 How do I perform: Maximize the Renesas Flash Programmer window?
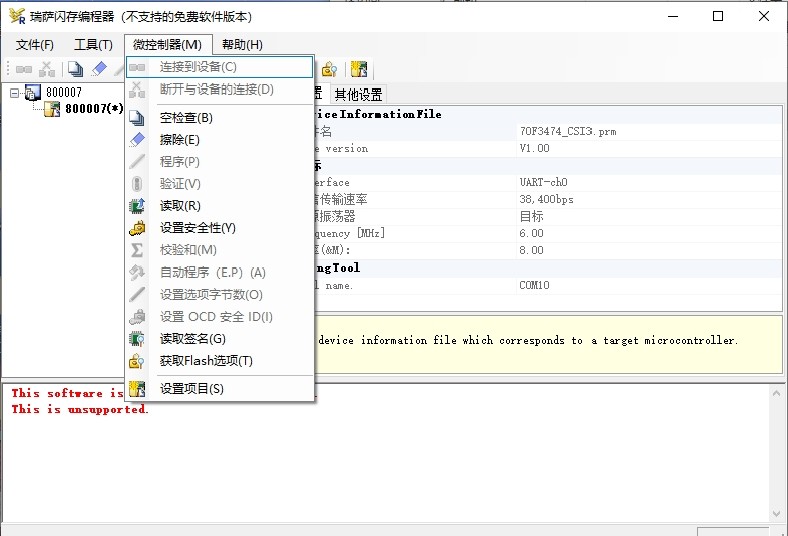[718, 16]
